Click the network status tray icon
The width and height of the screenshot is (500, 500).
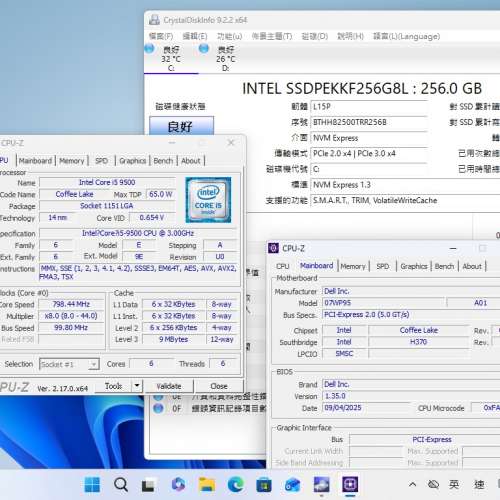(x=433, y=484)
